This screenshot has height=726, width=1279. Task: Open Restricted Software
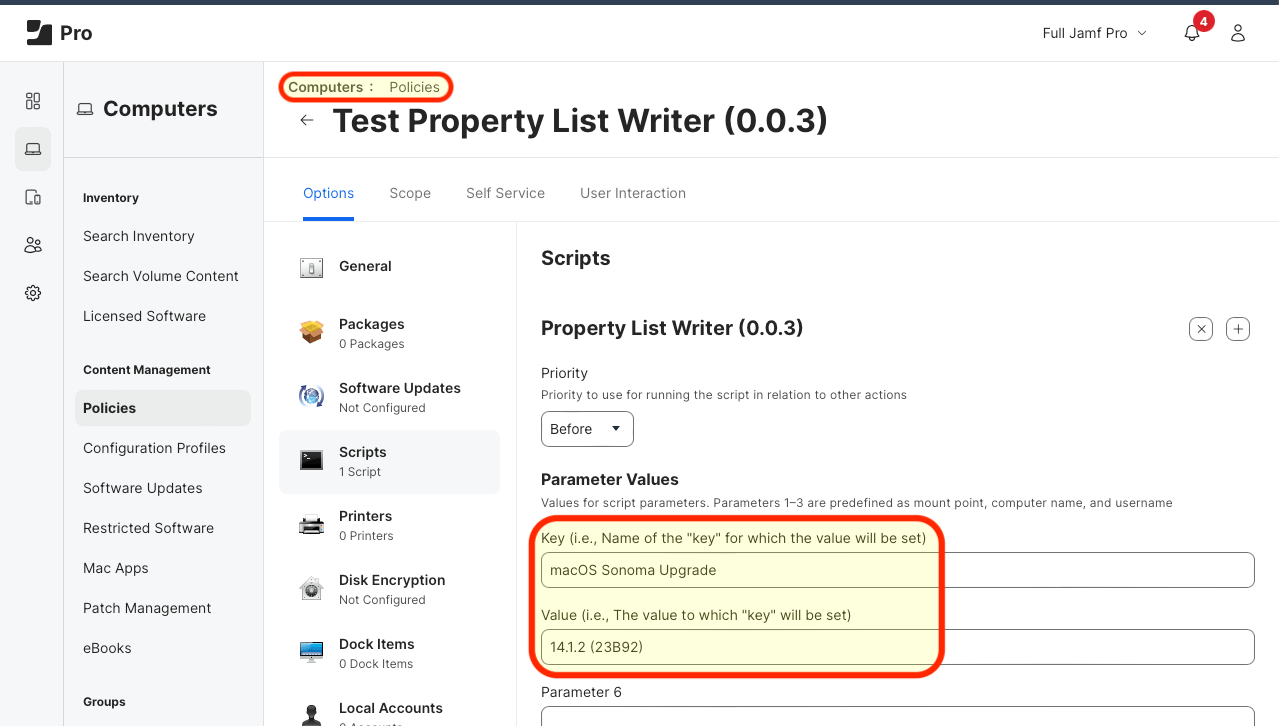(x=148, y=528)
